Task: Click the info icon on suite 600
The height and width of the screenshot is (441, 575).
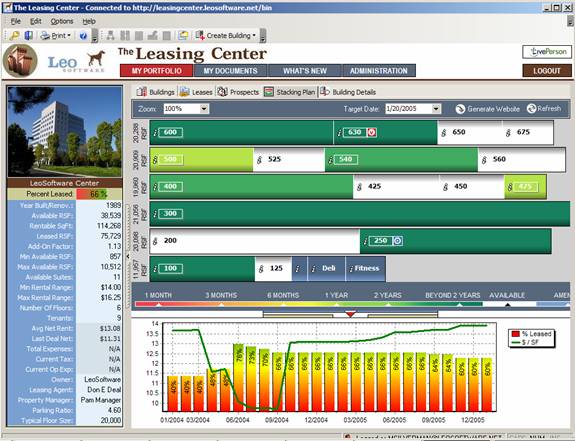Action: pos(155,132)
